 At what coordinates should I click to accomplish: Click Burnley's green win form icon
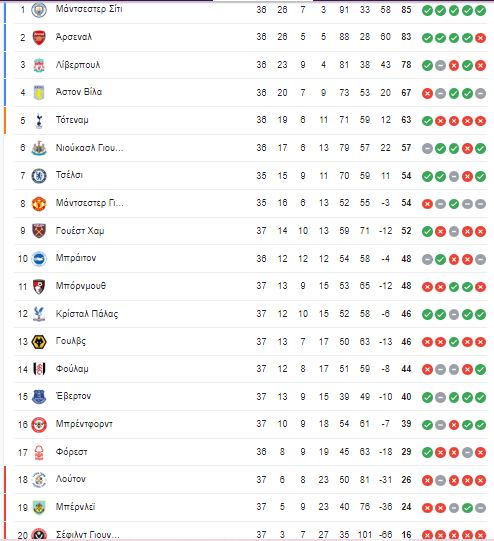point(467,508)
